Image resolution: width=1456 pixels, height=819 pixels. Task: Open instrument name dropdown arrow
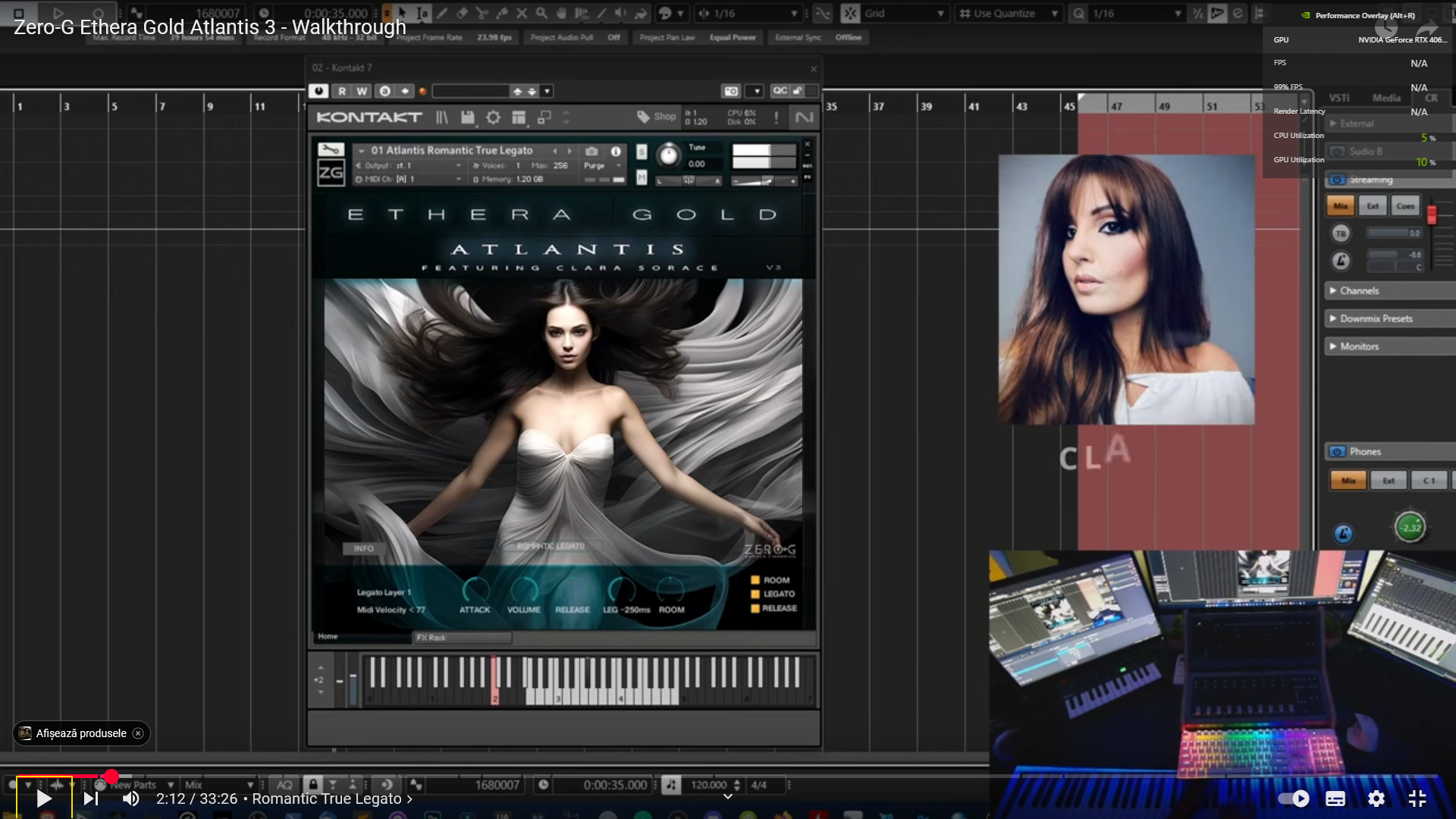362,151
